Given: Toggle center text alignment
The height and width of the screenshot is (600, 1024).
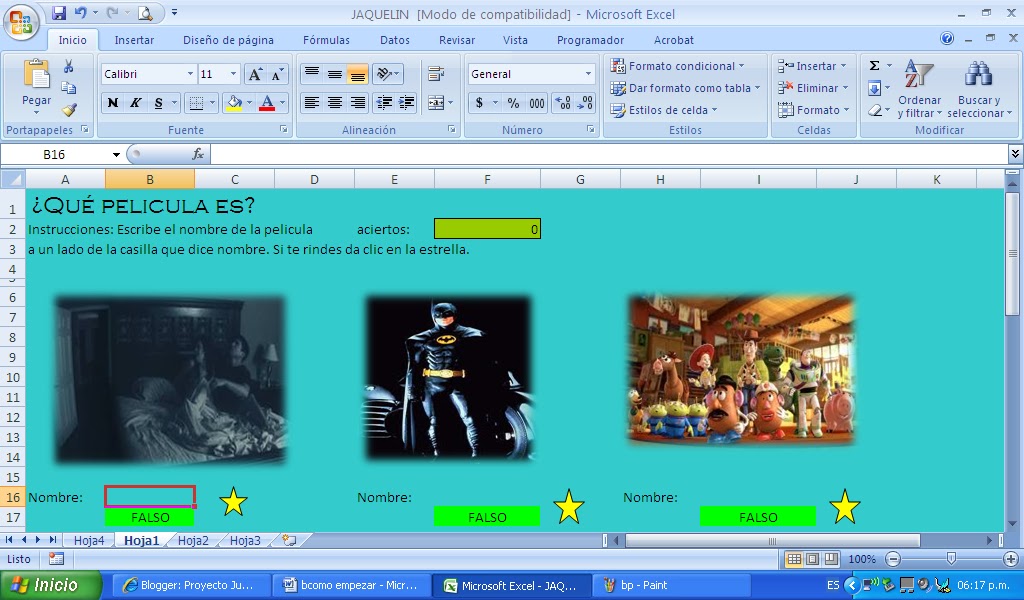Looking at the screenshot, I should pos(334,101).
